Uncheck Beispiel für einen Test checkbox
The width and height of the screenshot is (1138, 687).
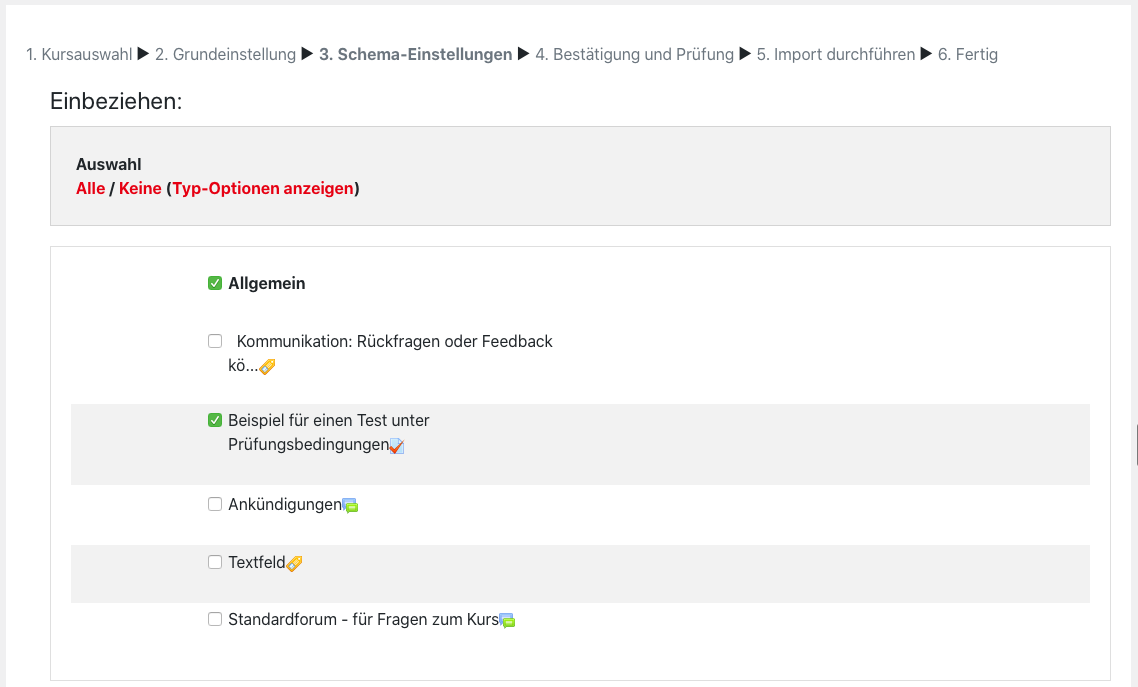215,420
